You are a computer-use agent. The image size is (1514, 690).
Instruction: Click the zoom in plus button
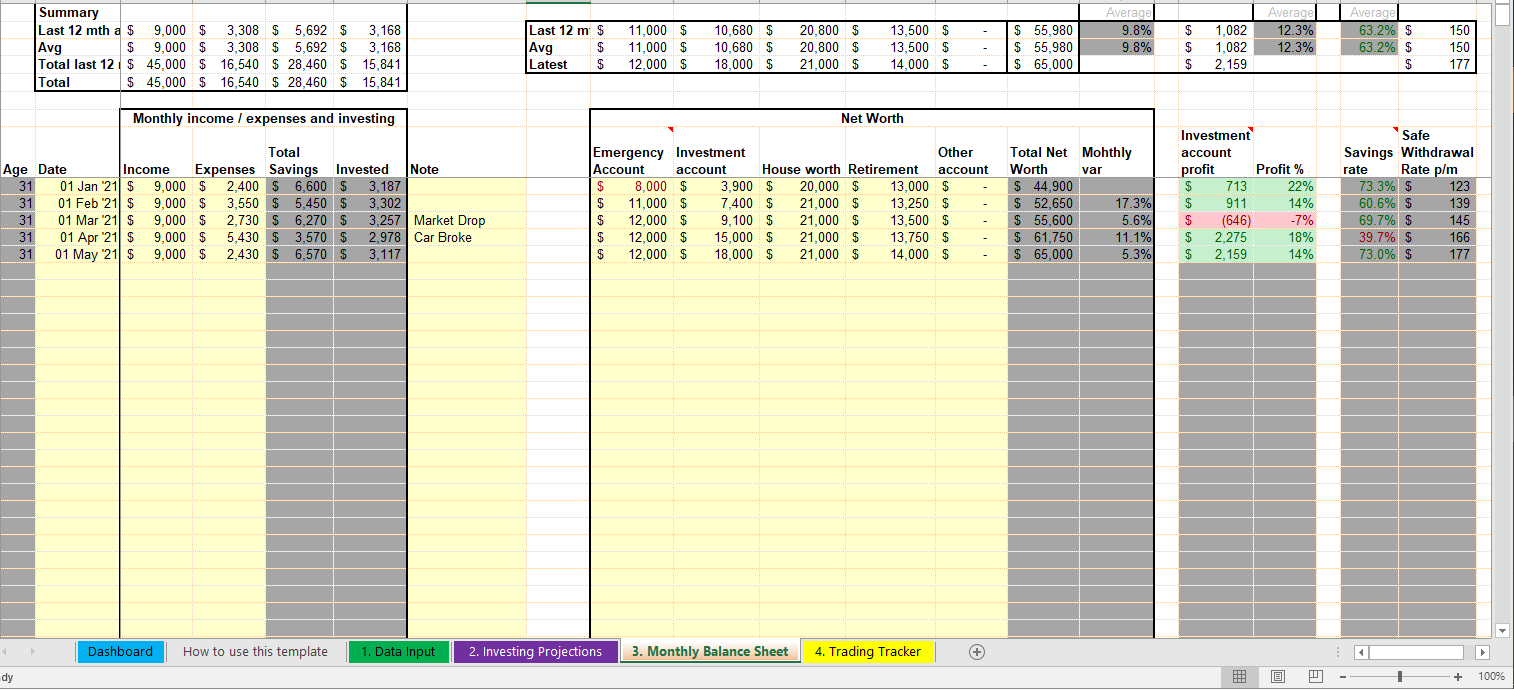pos(1459,677)
